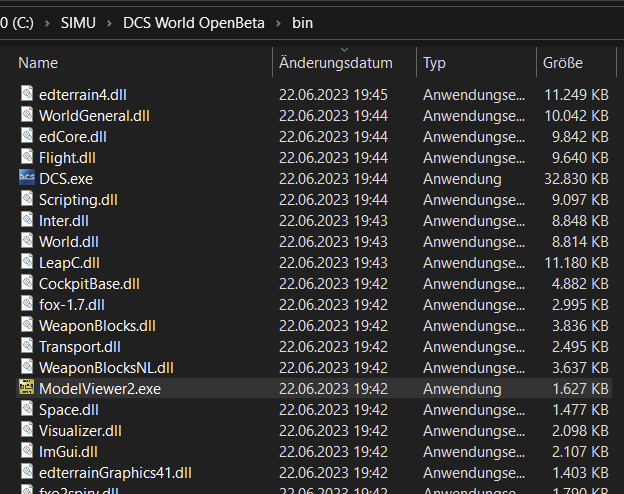
Task: Select file name Inter.dll
Action: point(64,221)
